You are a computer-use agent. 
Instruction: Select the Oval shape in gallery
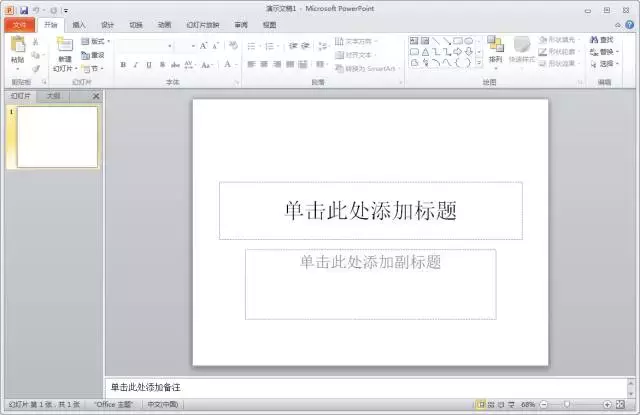(469, 41)
